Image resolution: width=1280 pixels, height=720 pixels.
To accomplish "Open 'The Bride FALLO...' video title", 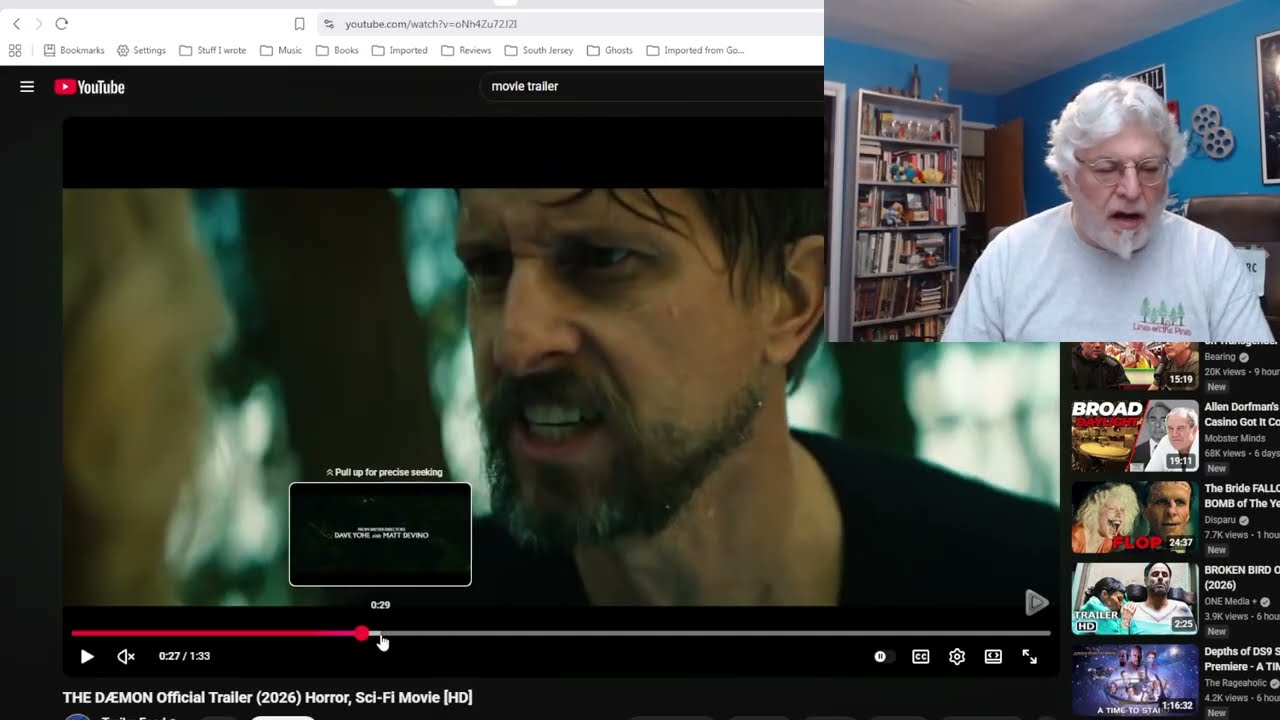I will pyautogui.click(x=1242, y=496).
